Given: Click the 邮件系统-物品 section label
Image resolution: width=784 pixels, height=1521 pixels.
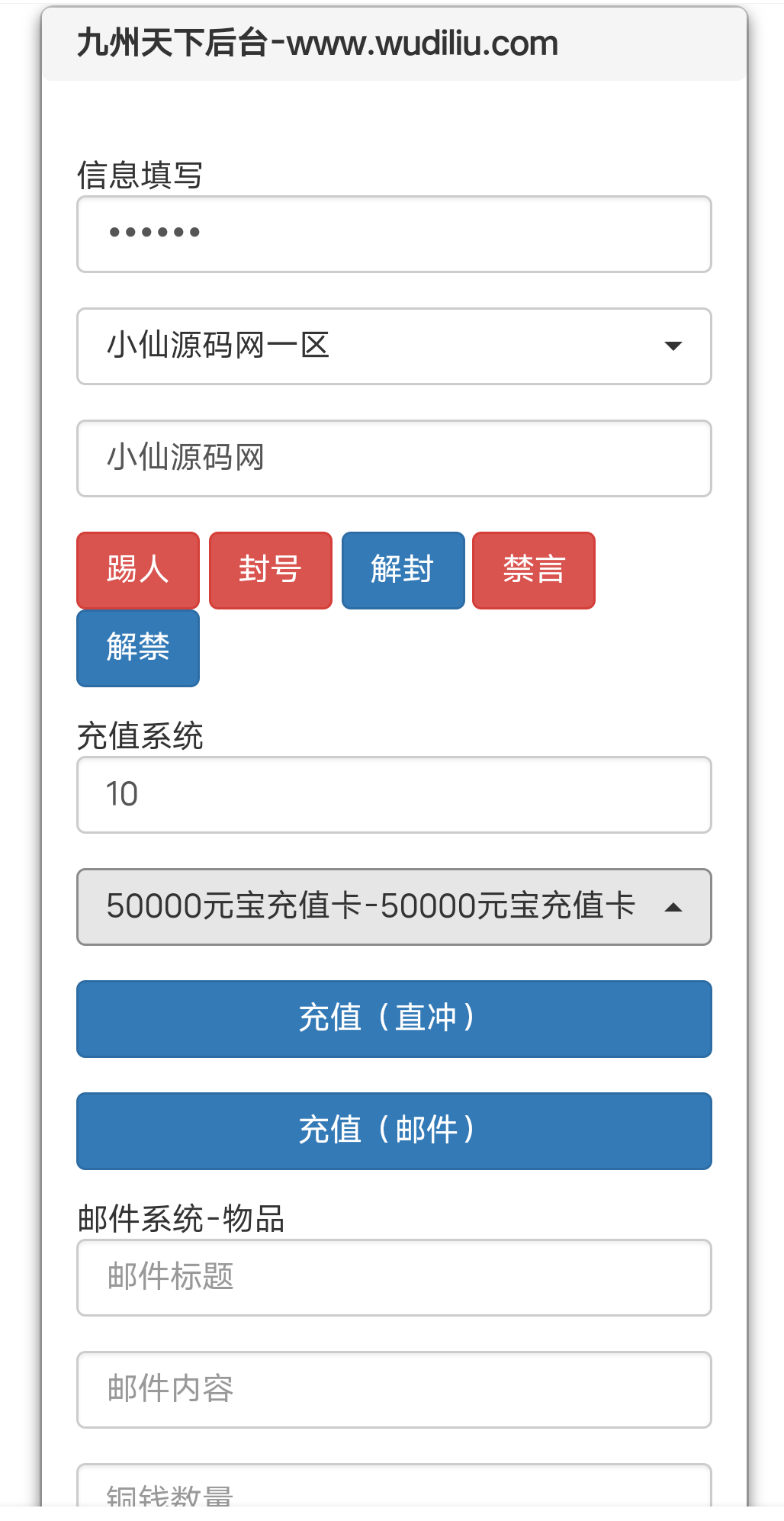Looking at the screenshot, I should pos(181,1218).
